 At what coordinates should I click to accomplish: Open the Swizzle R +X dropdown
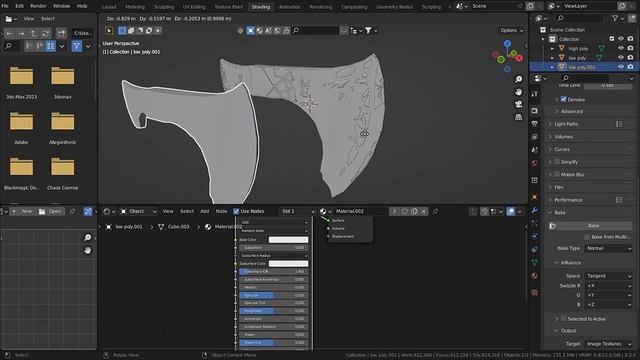(608, 286)
